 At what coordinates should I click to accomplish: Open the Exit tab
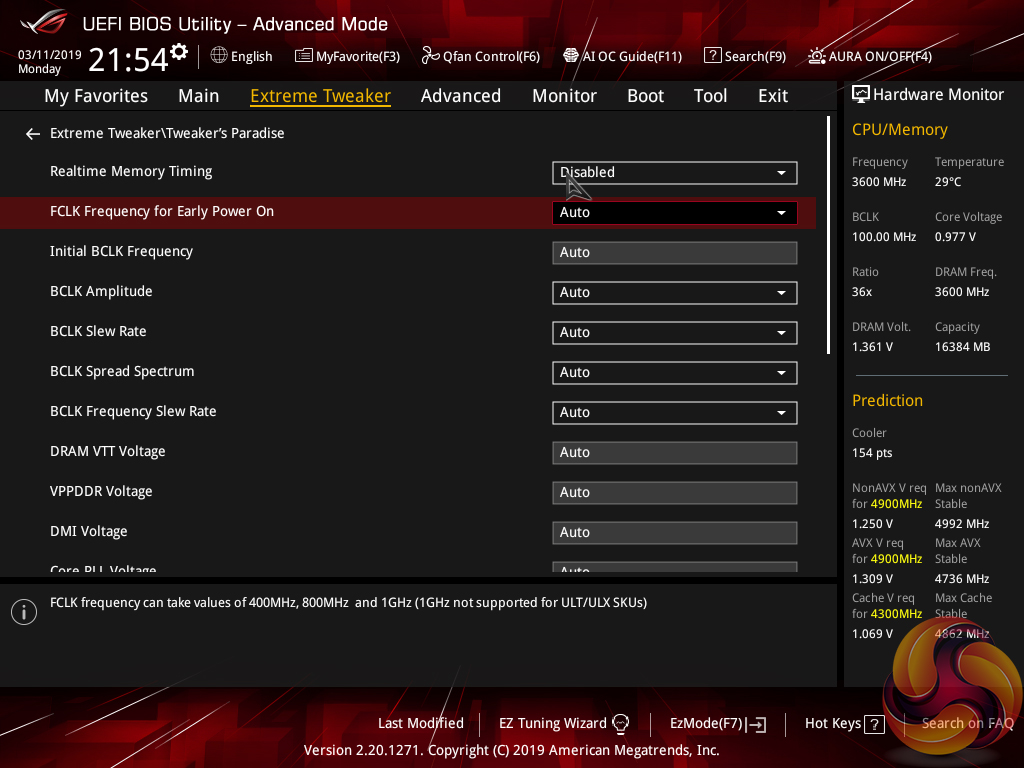(773, 96)
